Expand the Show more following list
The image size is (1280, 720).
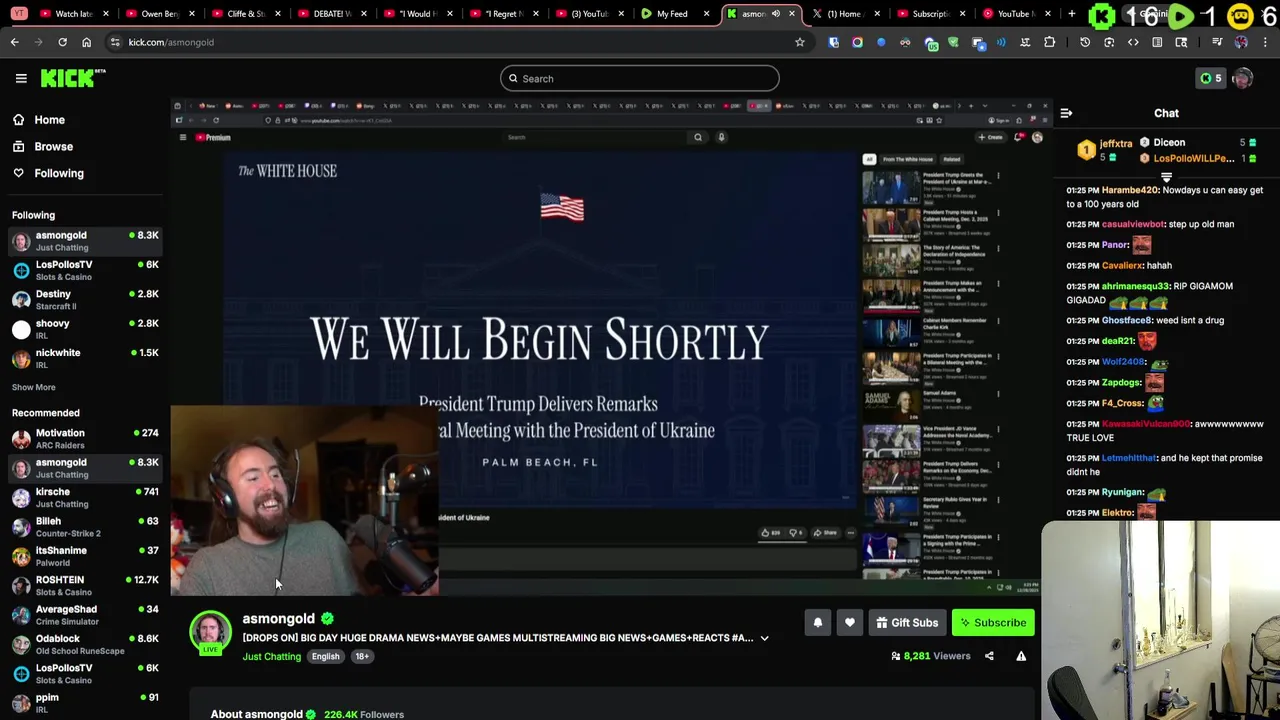34,387
